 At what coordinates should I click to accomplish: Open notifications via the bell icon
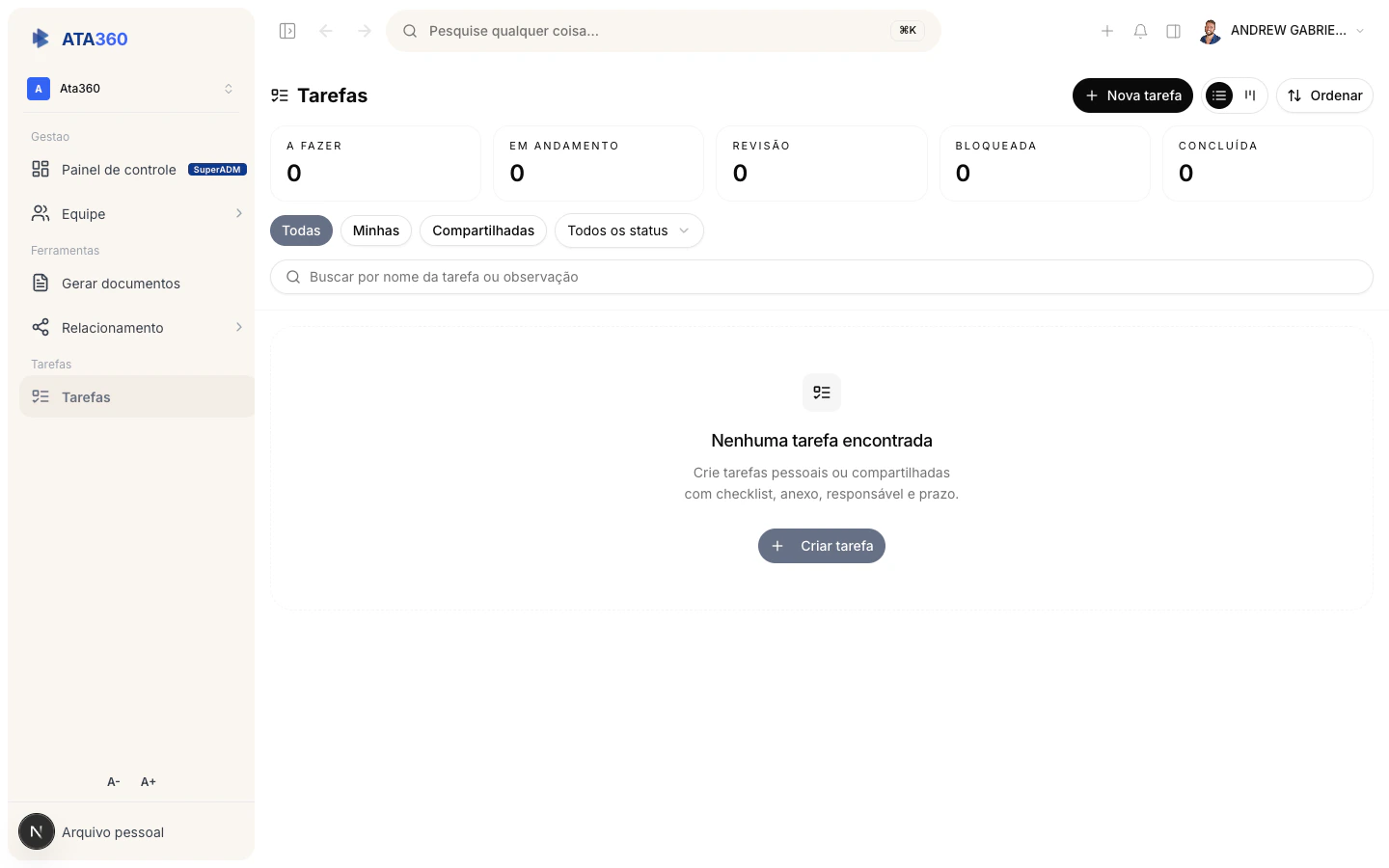click(1140, 30)
